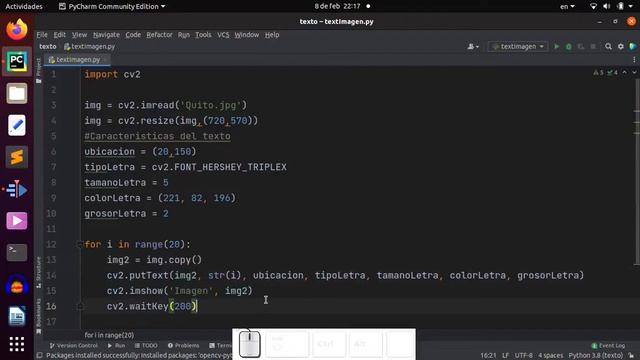Show Applications grid in the dock
640x360 pixels.
point(17,344)
